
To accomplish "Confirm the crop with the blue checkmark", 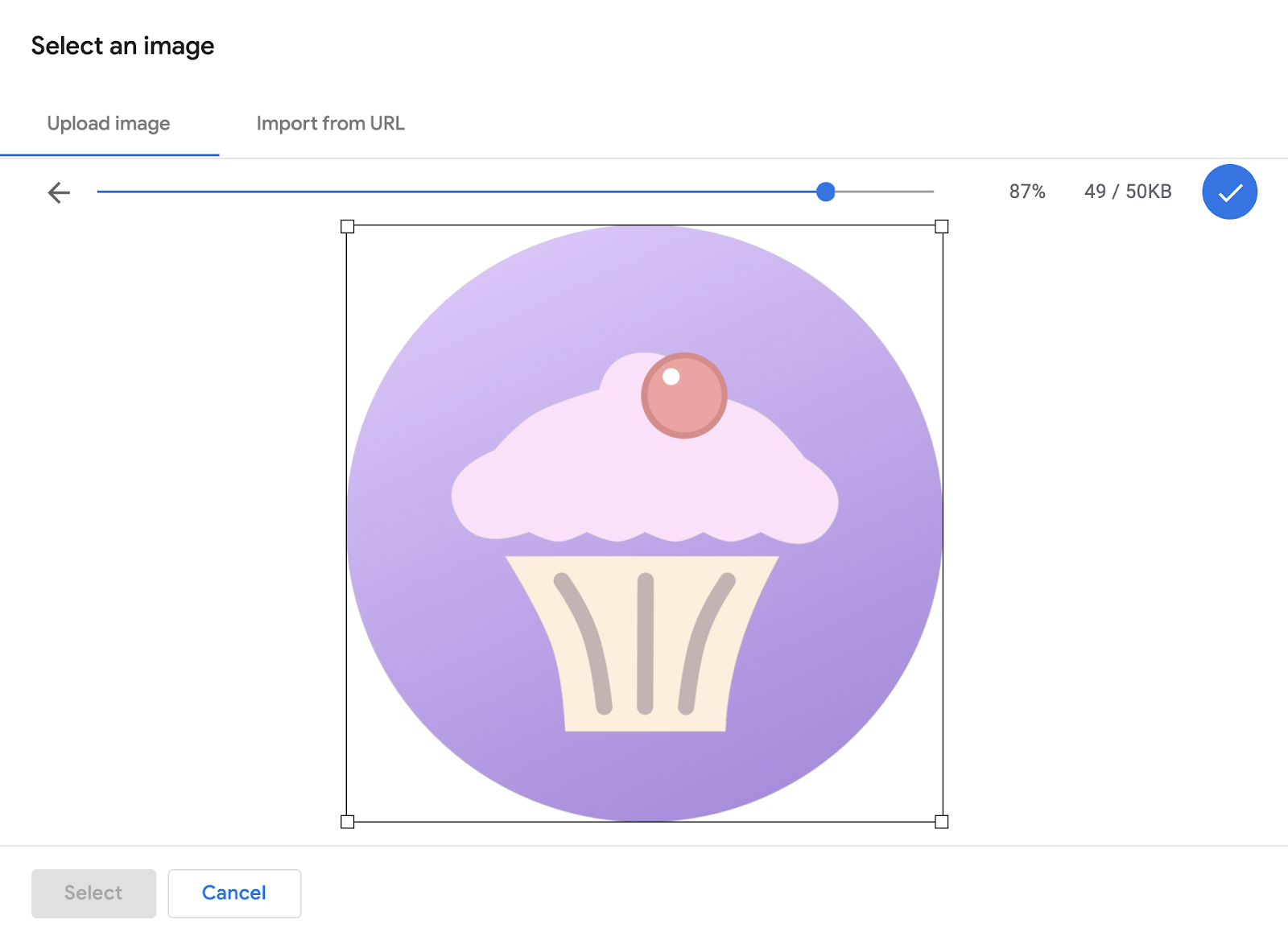I will point(1229,192).
